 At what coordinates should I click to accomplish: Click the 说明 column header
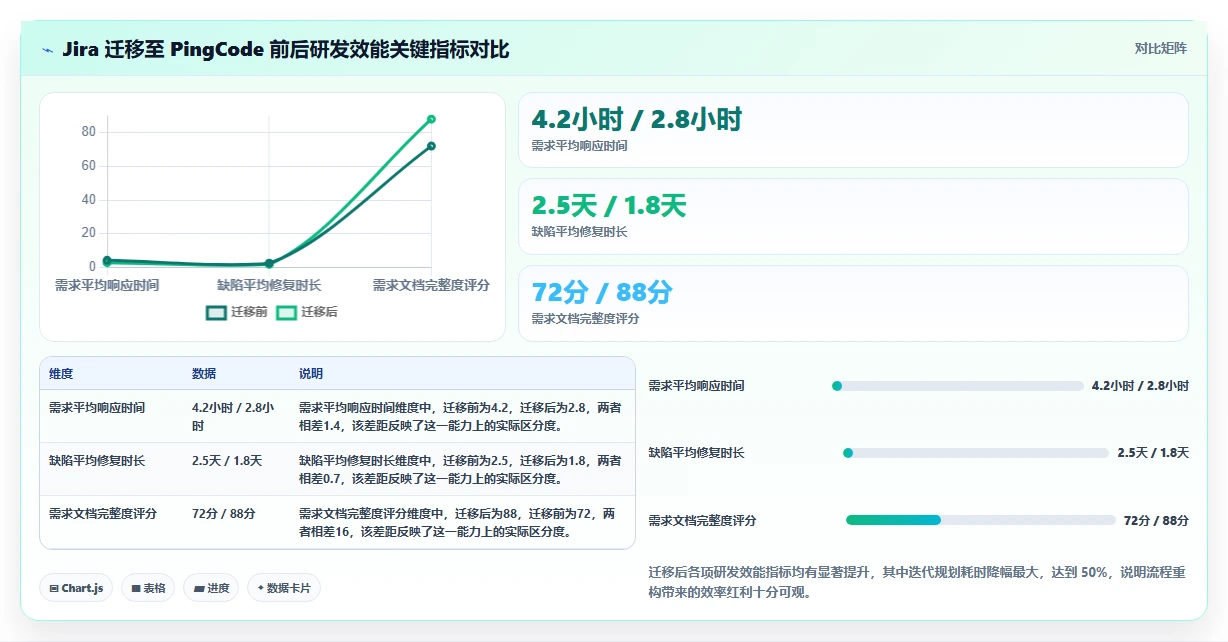click(311, 374)
